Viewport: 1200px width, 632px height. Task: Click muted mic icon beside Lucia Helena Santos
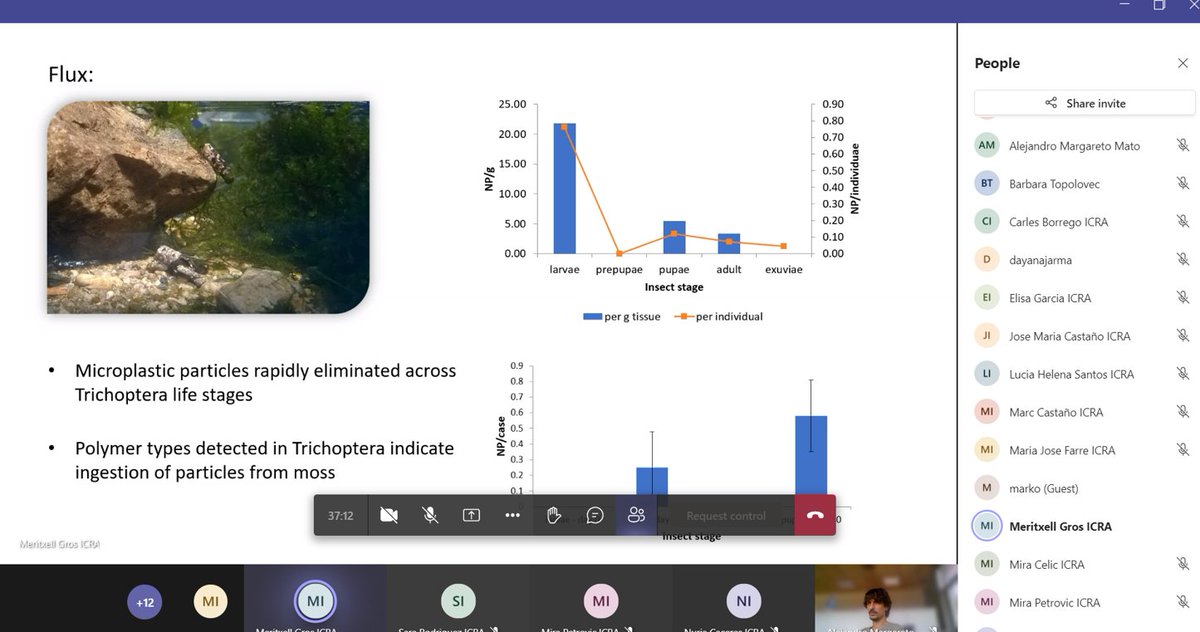point(1182,373)
